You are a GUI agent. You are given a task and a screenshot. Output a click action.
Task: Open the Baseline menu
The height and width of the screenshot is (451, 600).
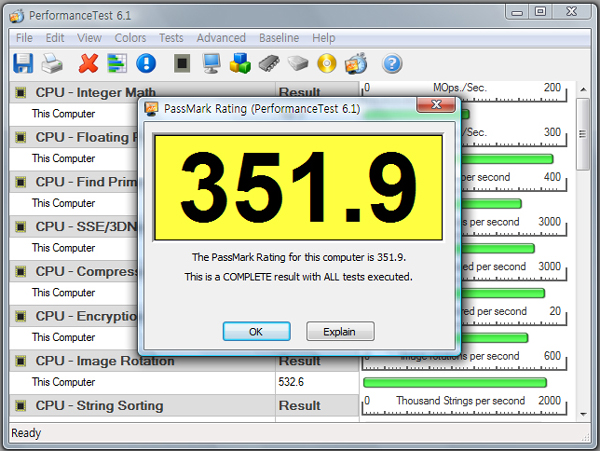coord(279,38)
